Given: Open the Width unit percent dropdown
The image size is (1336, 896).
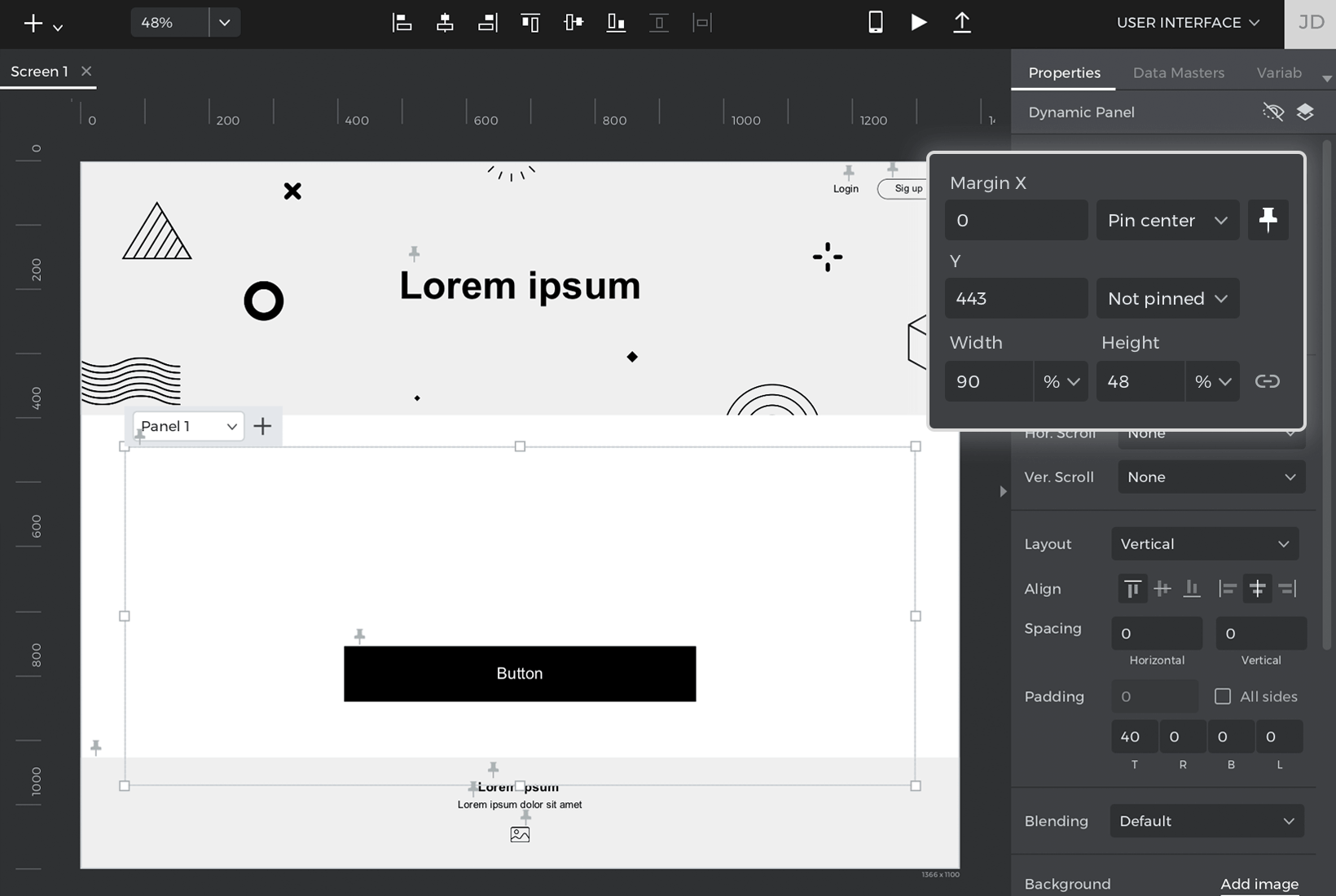Looking at the screenshot, I should [1061, 381].
